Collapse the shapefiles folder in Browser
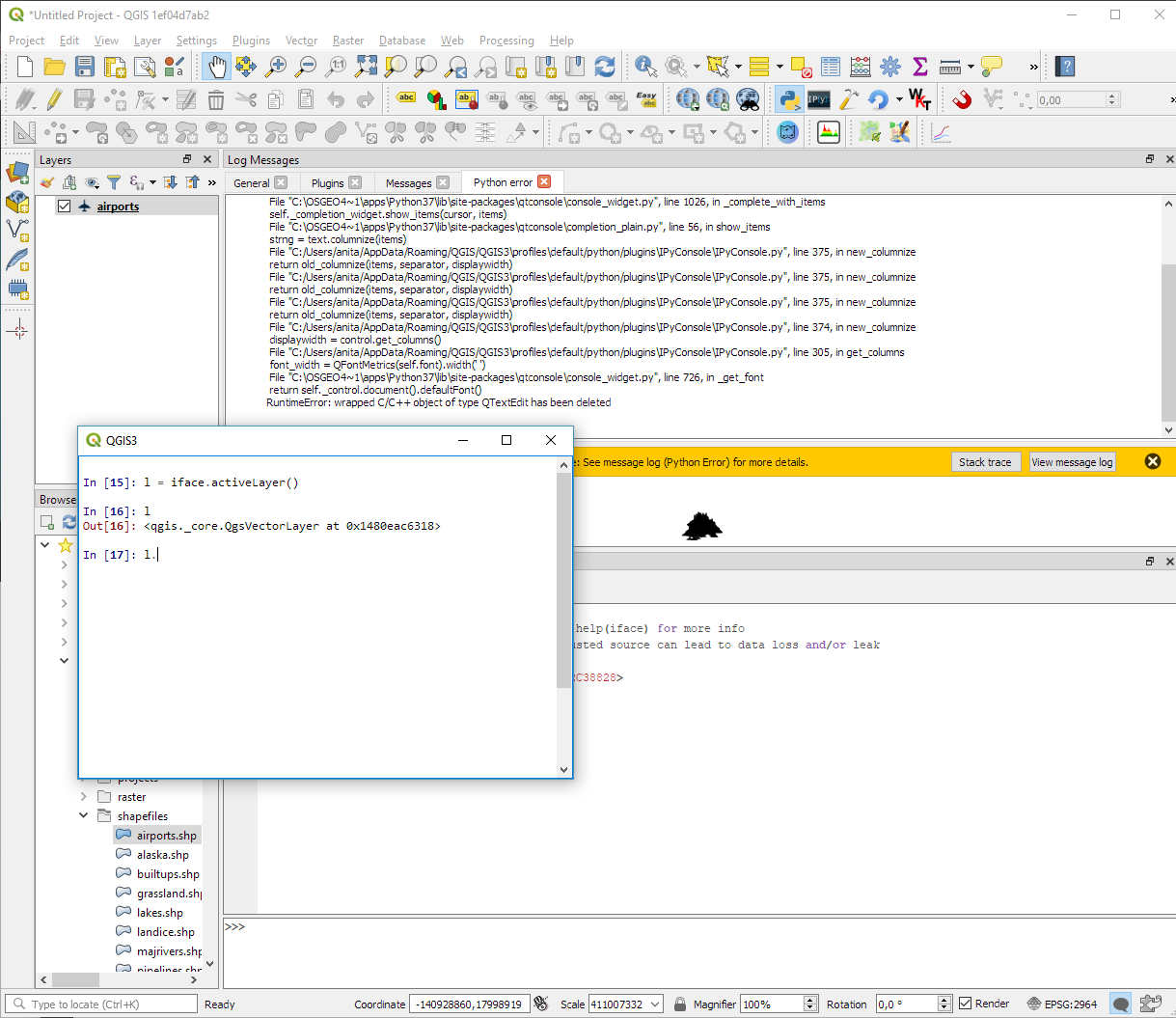 point(84,816)
